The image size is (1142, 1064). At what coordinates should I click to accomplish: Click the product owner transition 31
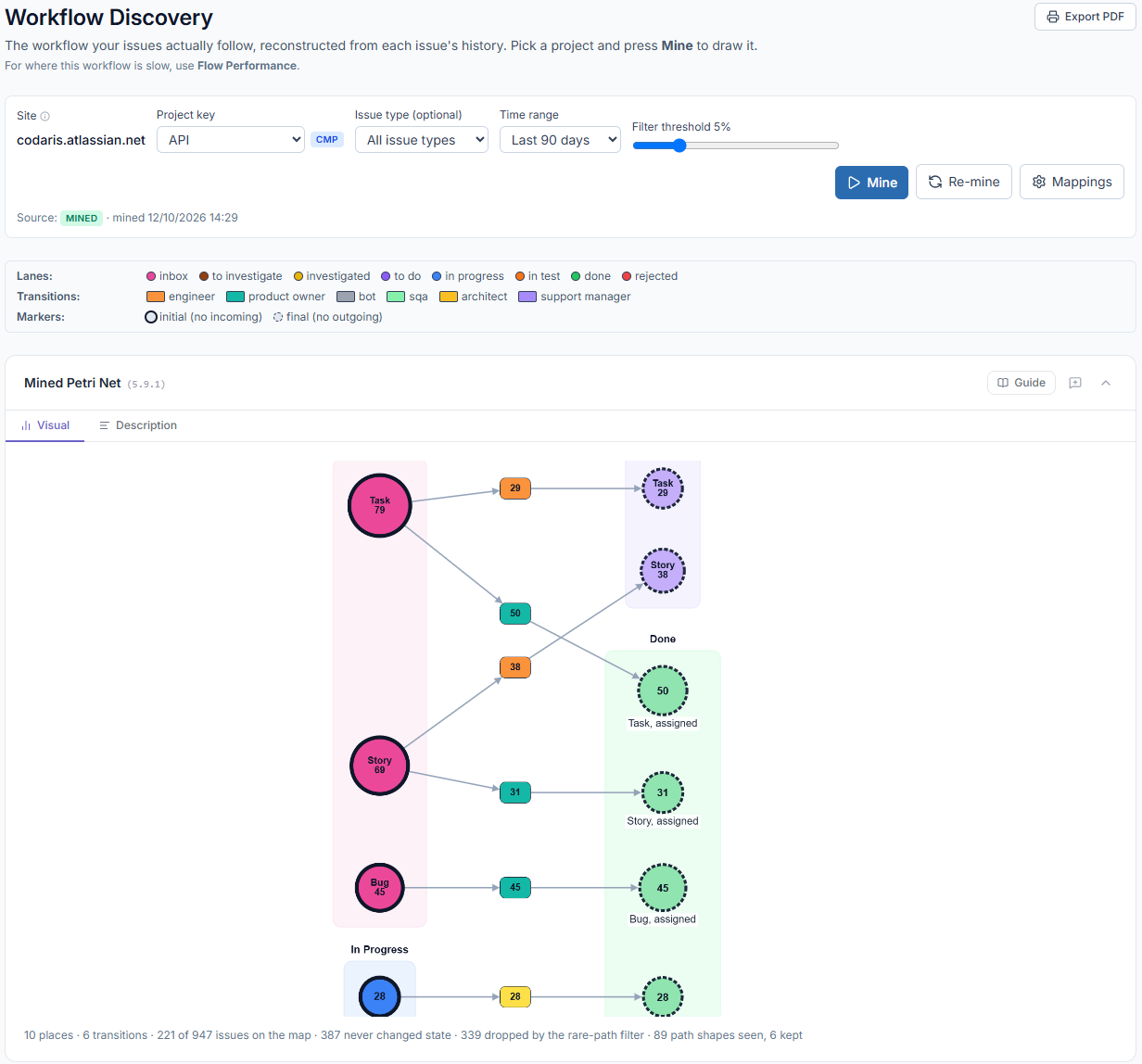[x=515, y=792]
